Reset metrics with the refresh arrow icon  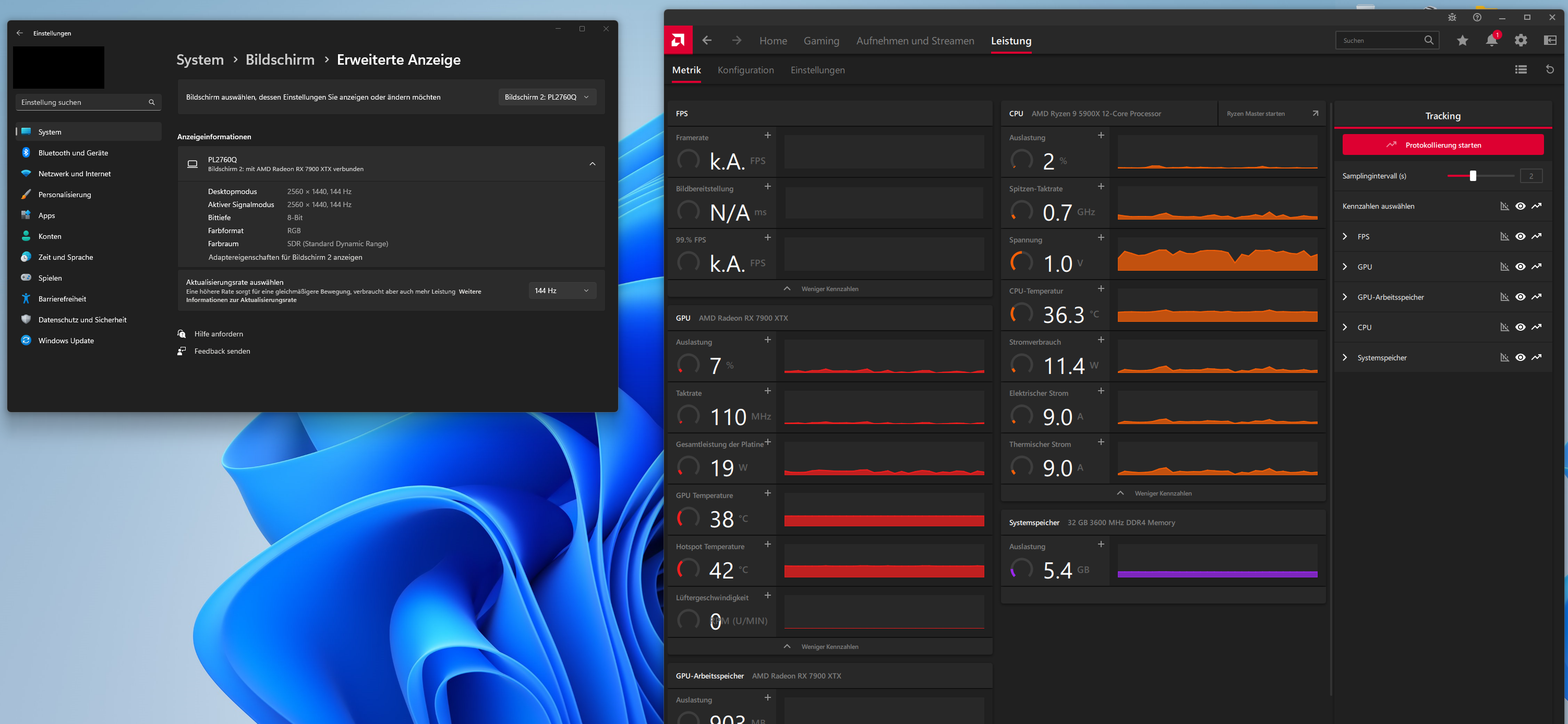pos(1550,69)
